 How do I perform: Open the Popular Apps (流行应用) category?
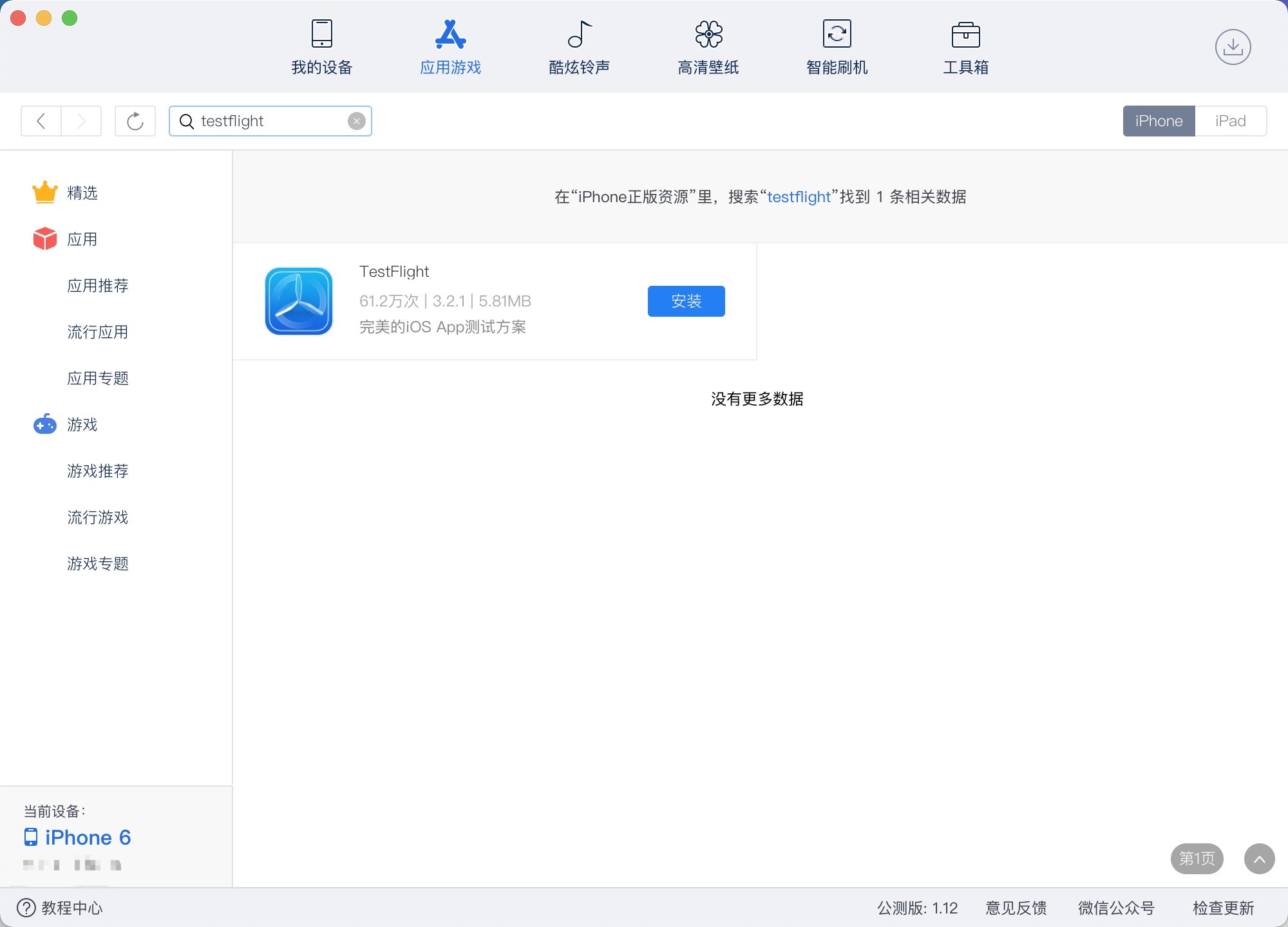[97, 332]
